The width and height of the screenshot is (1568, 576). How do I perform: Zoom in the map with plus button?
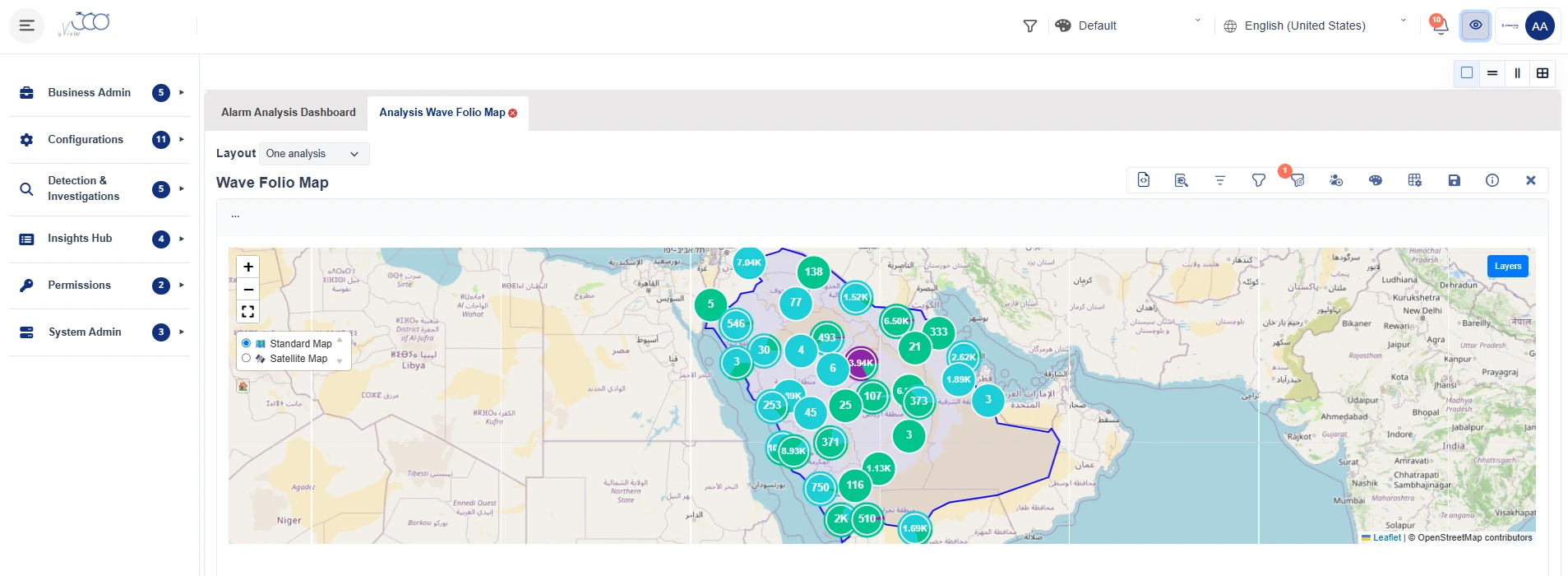click(x=248, y=267)
